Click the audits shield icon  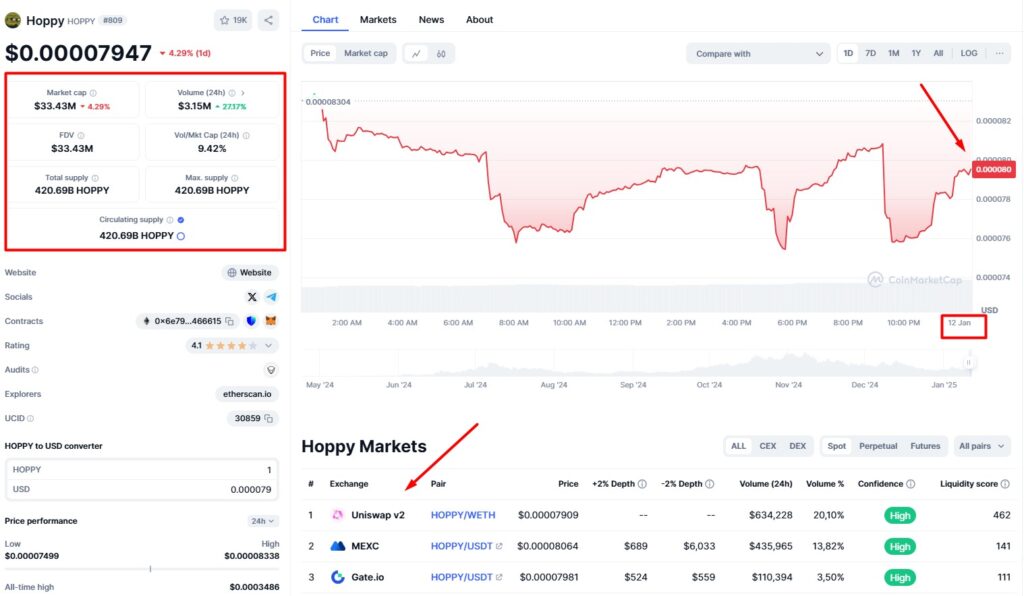270,370
